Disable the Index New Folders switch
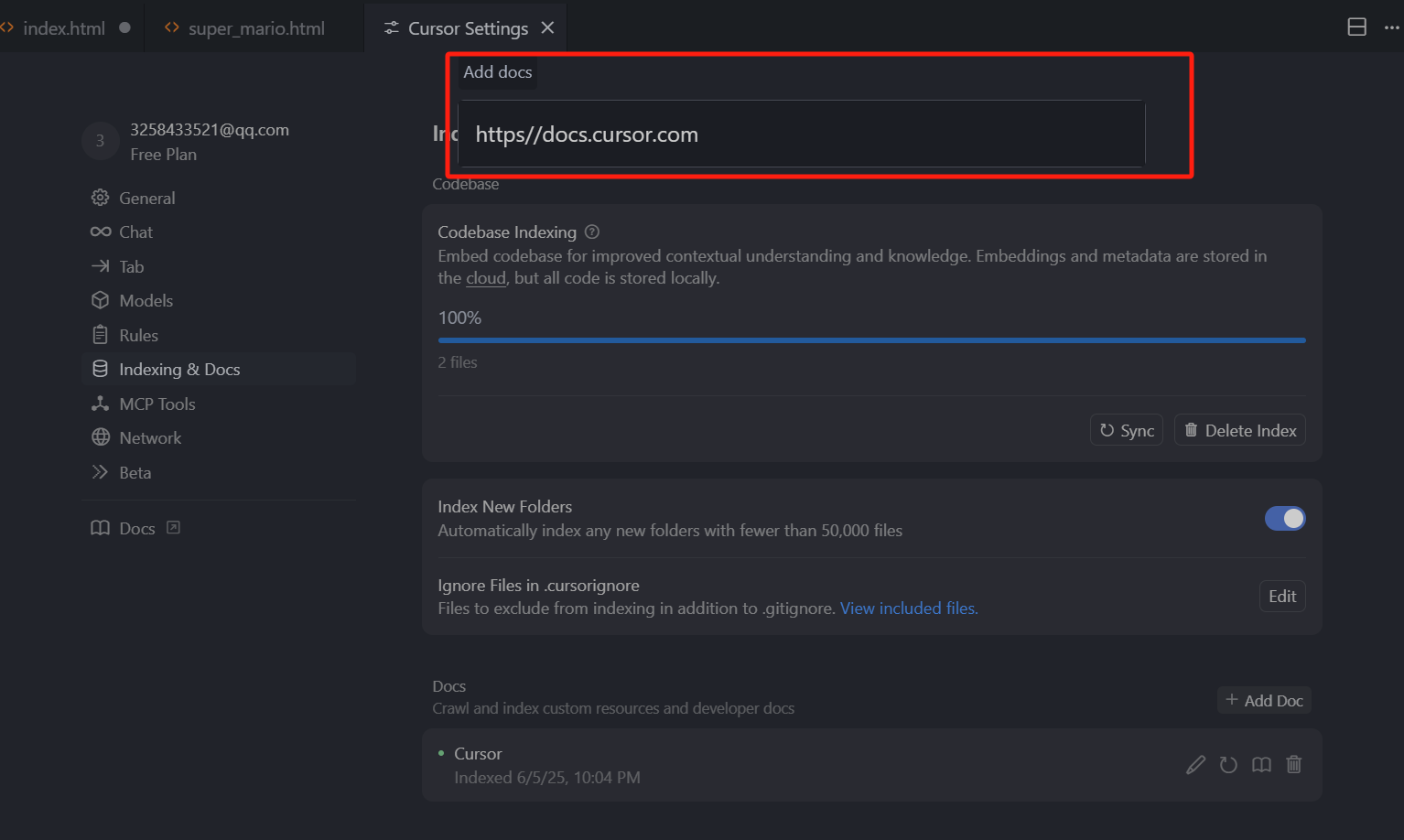Viewport: 1404px width, 840px height. 1285,518
